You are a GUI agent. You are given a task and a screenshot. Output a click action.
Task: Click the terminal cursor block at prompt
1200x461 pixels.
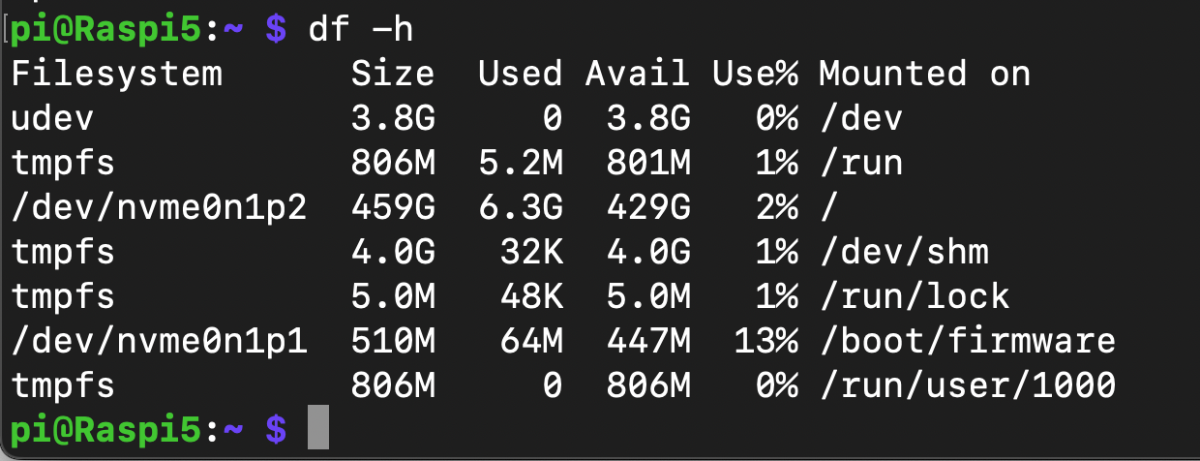tap(317, 428)
